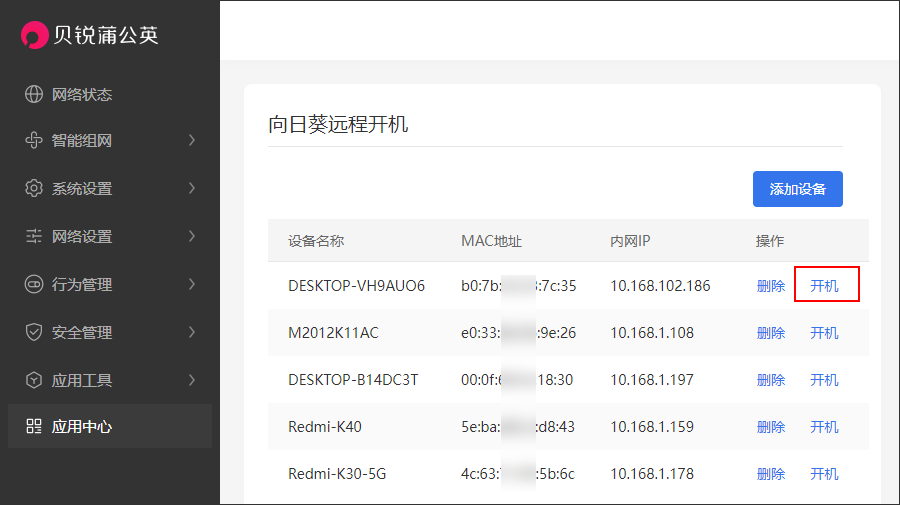
Task: Click 删除 for M2012K11AC
Action: tap(771, 333)
